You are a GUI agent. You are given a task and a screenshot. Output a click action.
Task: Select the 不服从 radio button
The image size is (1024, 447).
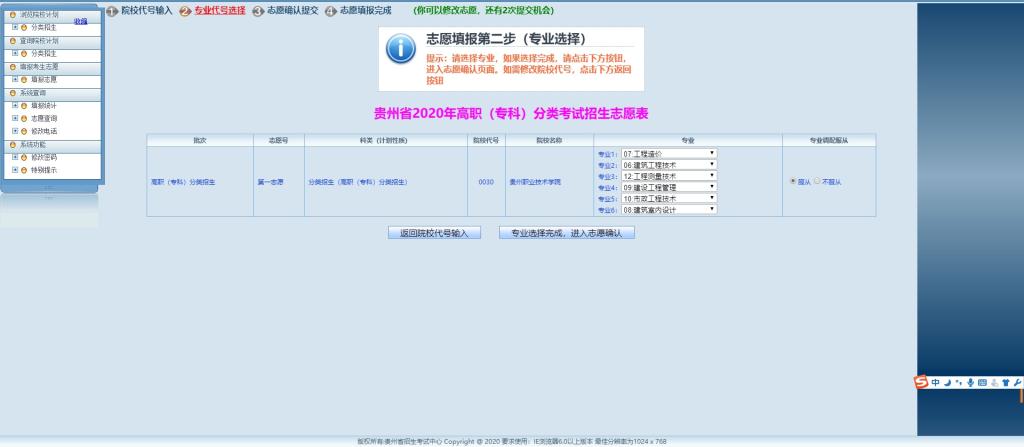[x=817, y=181]
